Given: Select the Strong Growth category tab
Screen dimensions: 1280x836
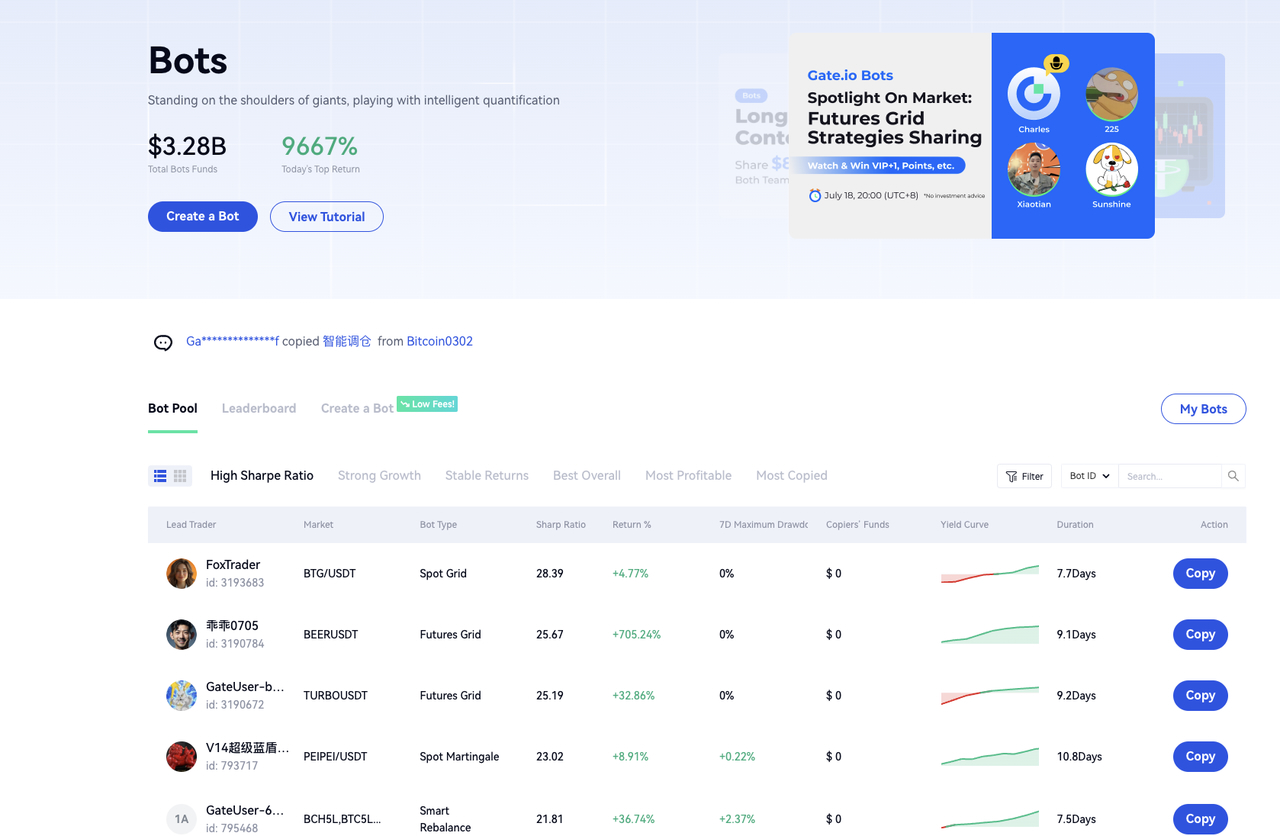Looking at the screenshot, I should 379,476.
